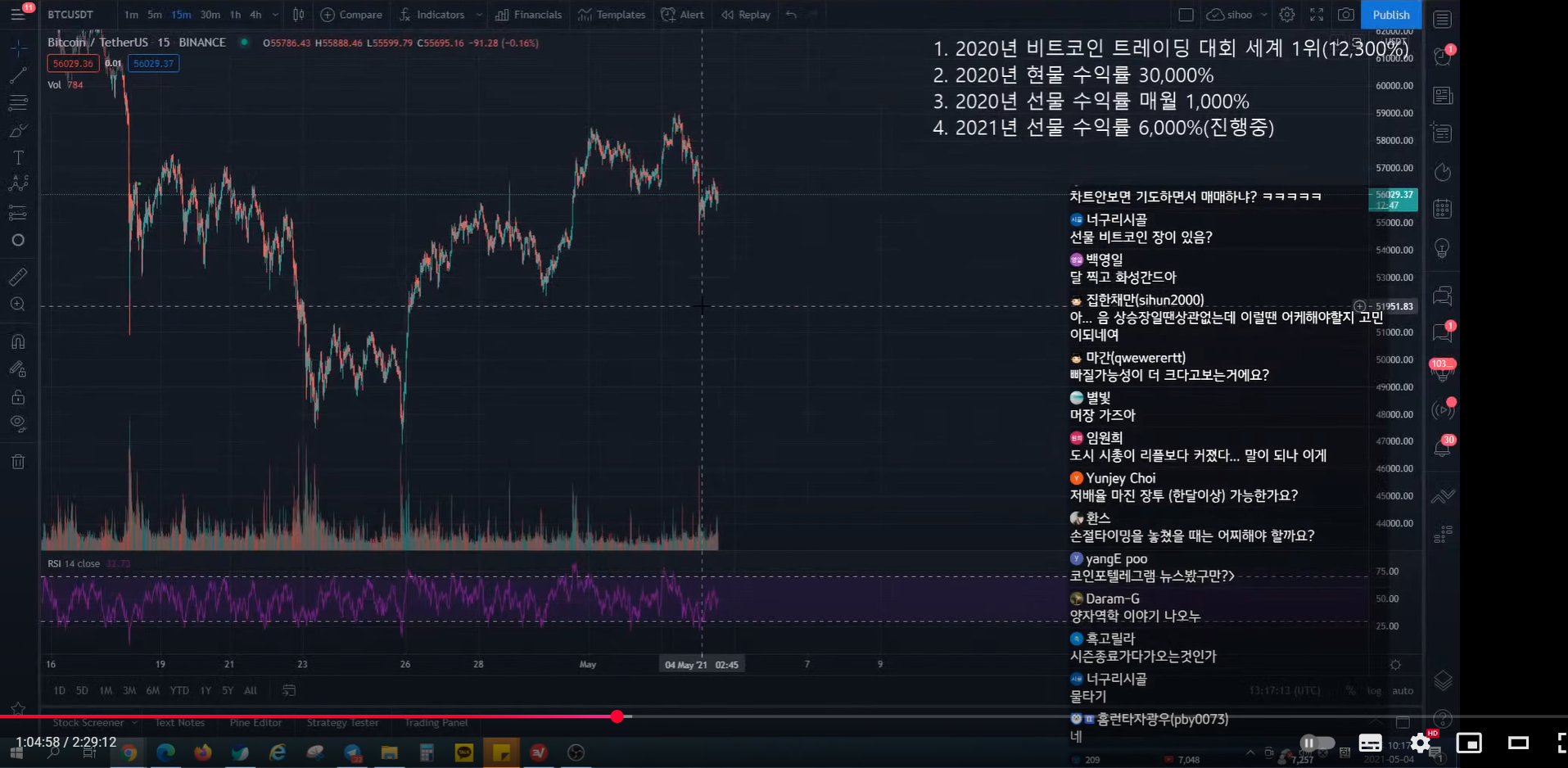Open the Financials menu
The height and width of the screenshot is (768, 1568).
(x=528, y=15)
